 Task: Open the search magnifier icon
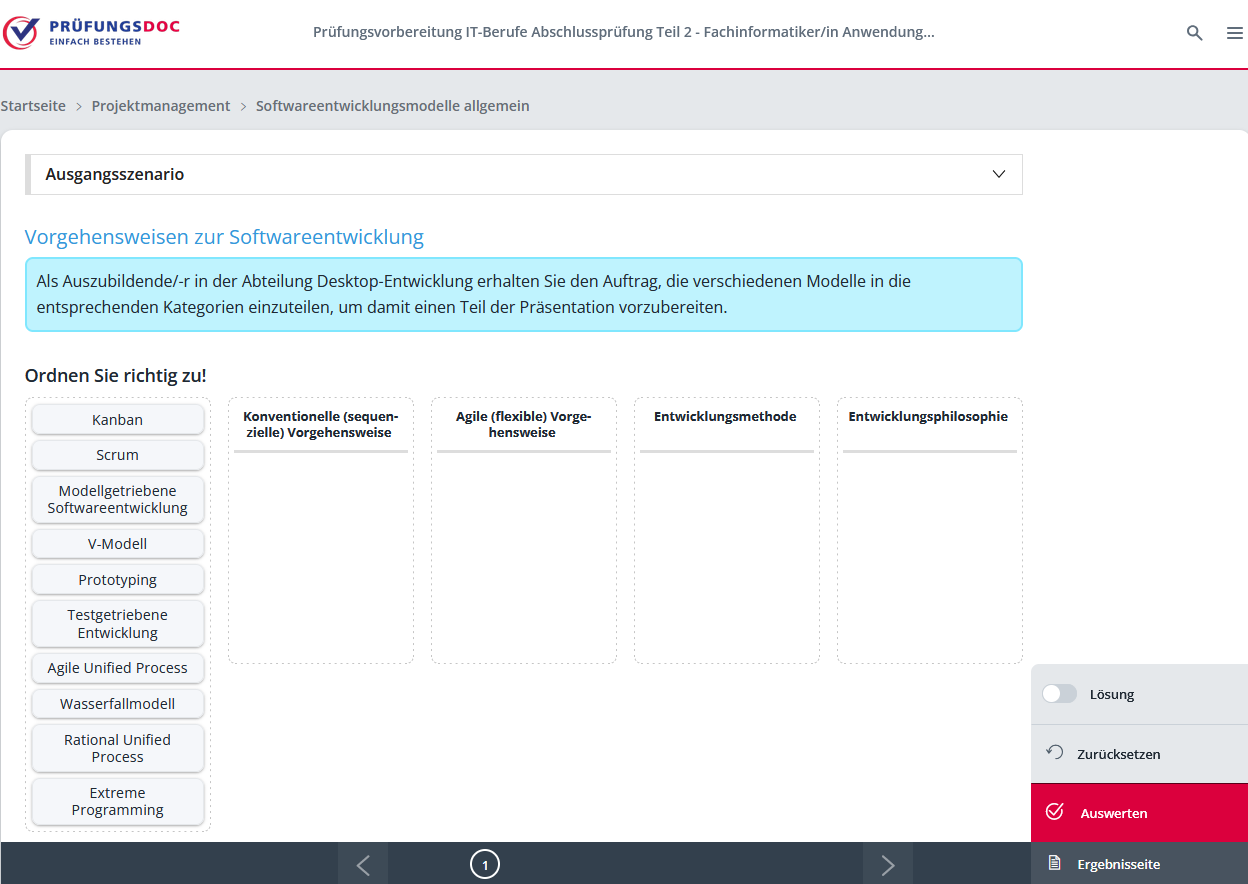tap(1194, 33)
